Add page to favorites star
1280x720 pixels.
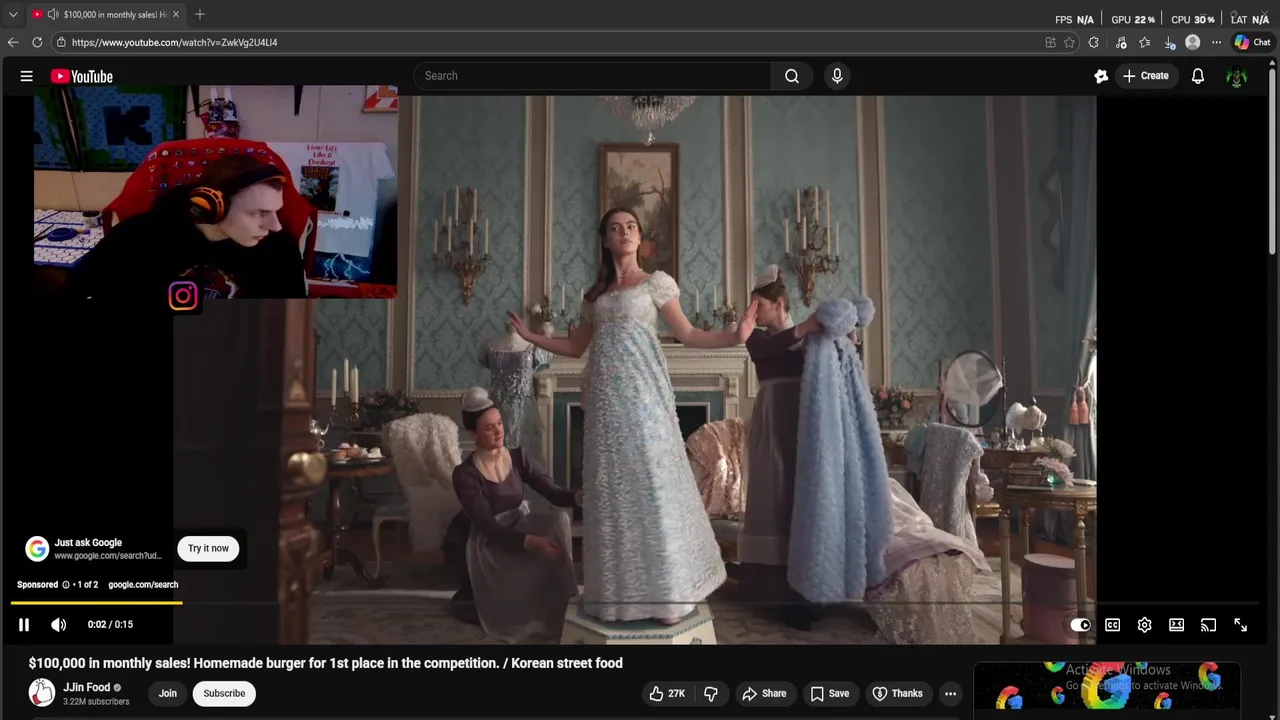coord(1069,42)
